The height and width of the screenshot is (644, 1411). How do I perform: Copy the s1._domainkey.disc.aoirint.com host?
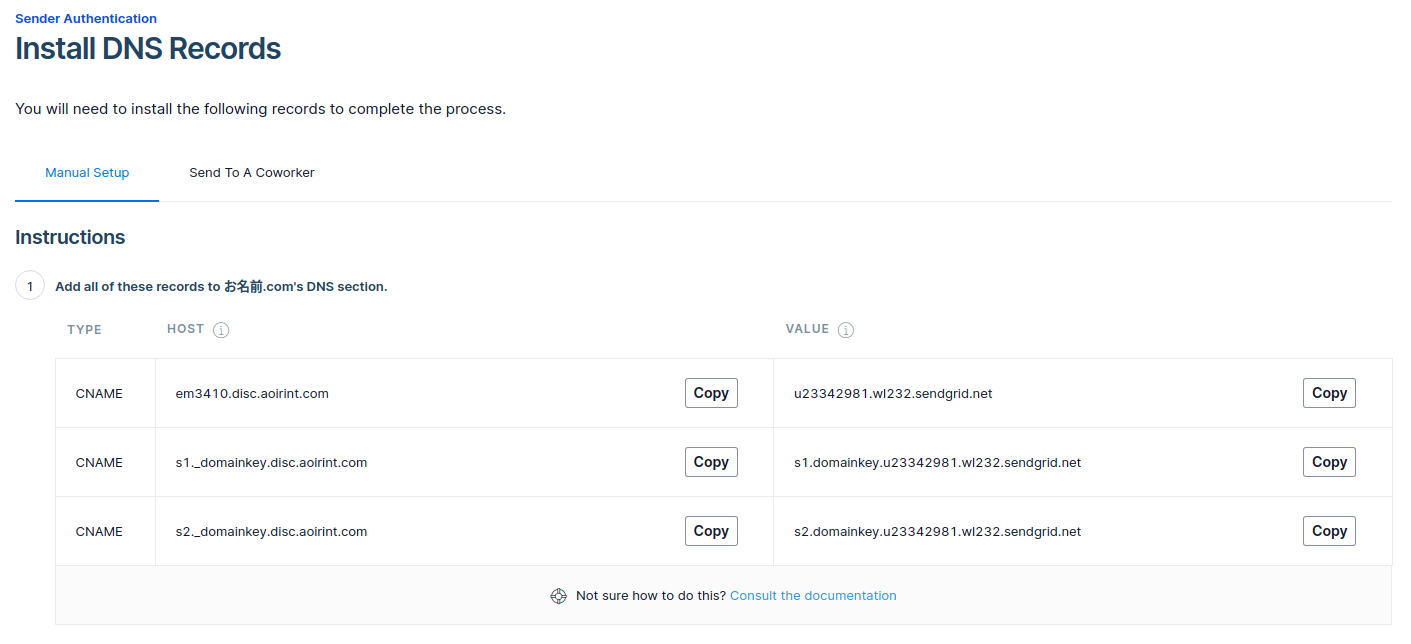[711, 462]
